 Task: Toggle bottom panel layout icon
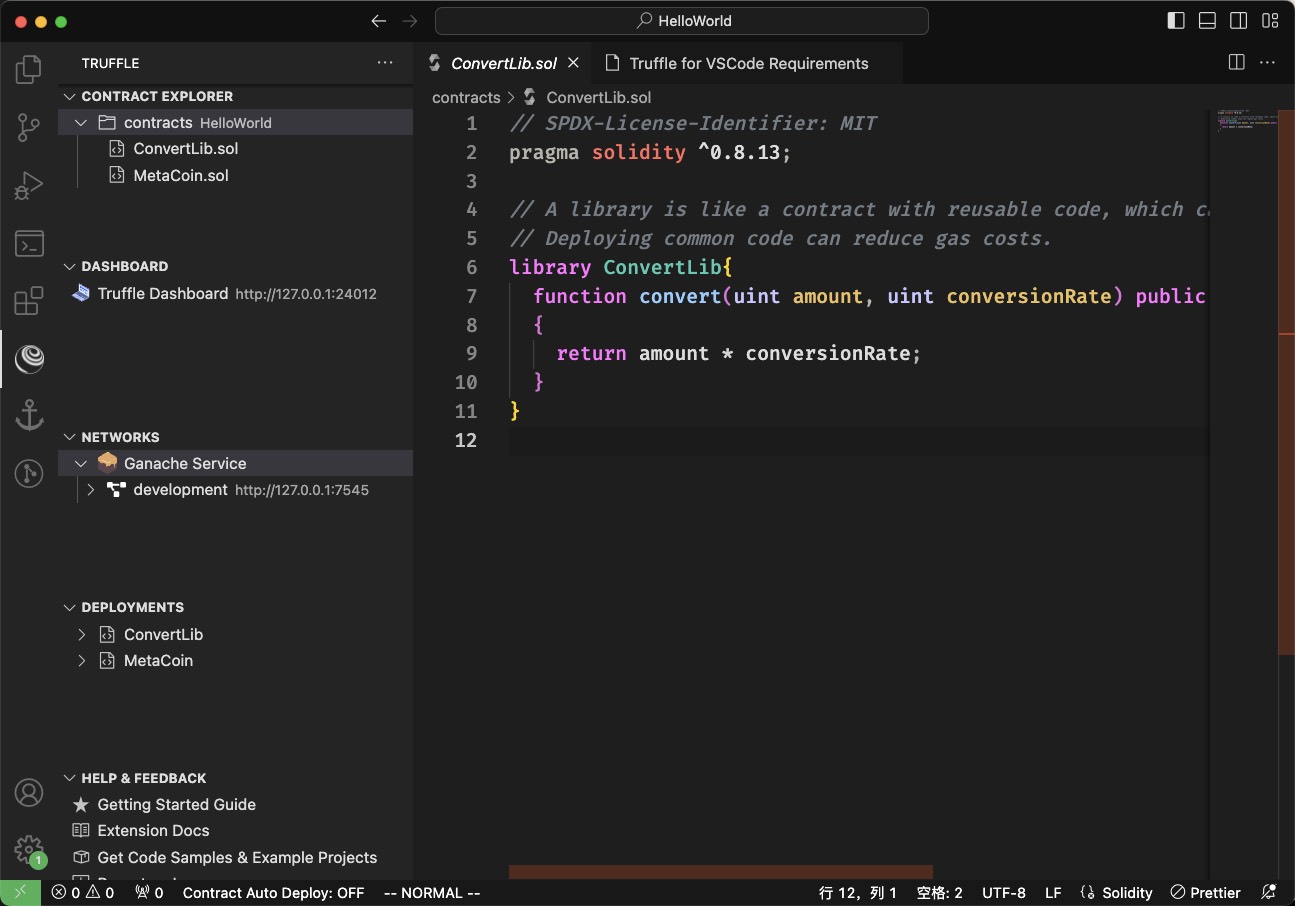click(1207, 21)
